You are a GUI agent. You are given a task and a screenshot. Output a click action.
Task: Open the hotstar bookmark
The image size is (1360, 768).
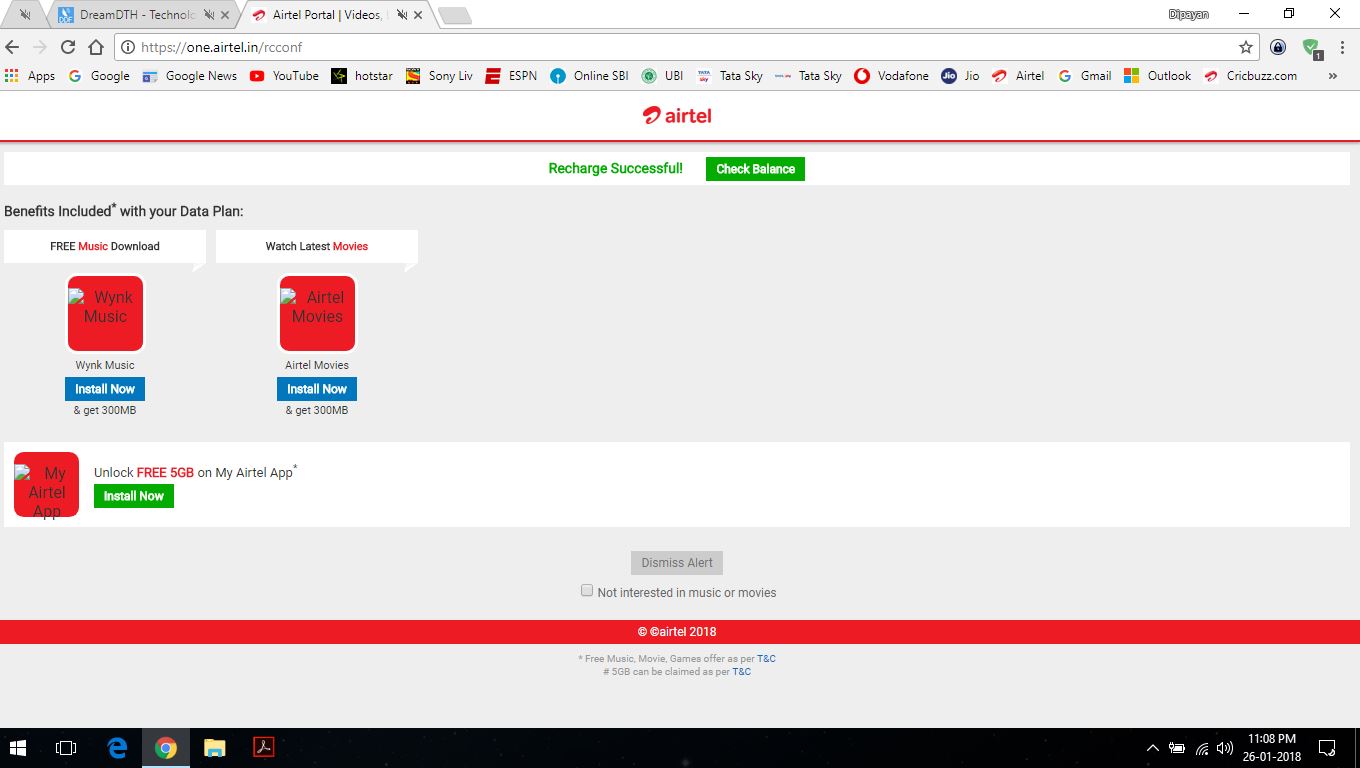pos(363,76)
